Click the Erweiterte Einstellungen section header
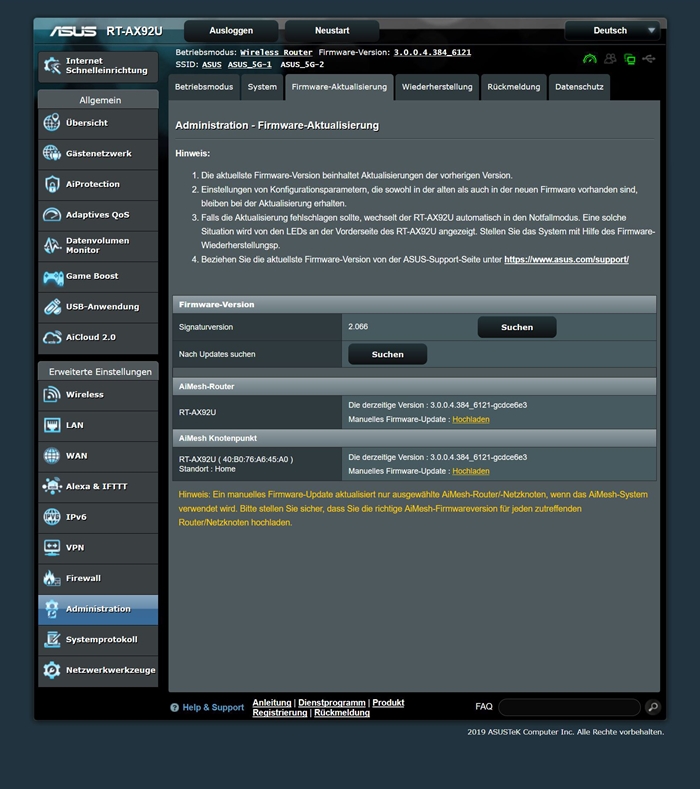This screenshot has height=789, width=700. [x=98, y=371]
